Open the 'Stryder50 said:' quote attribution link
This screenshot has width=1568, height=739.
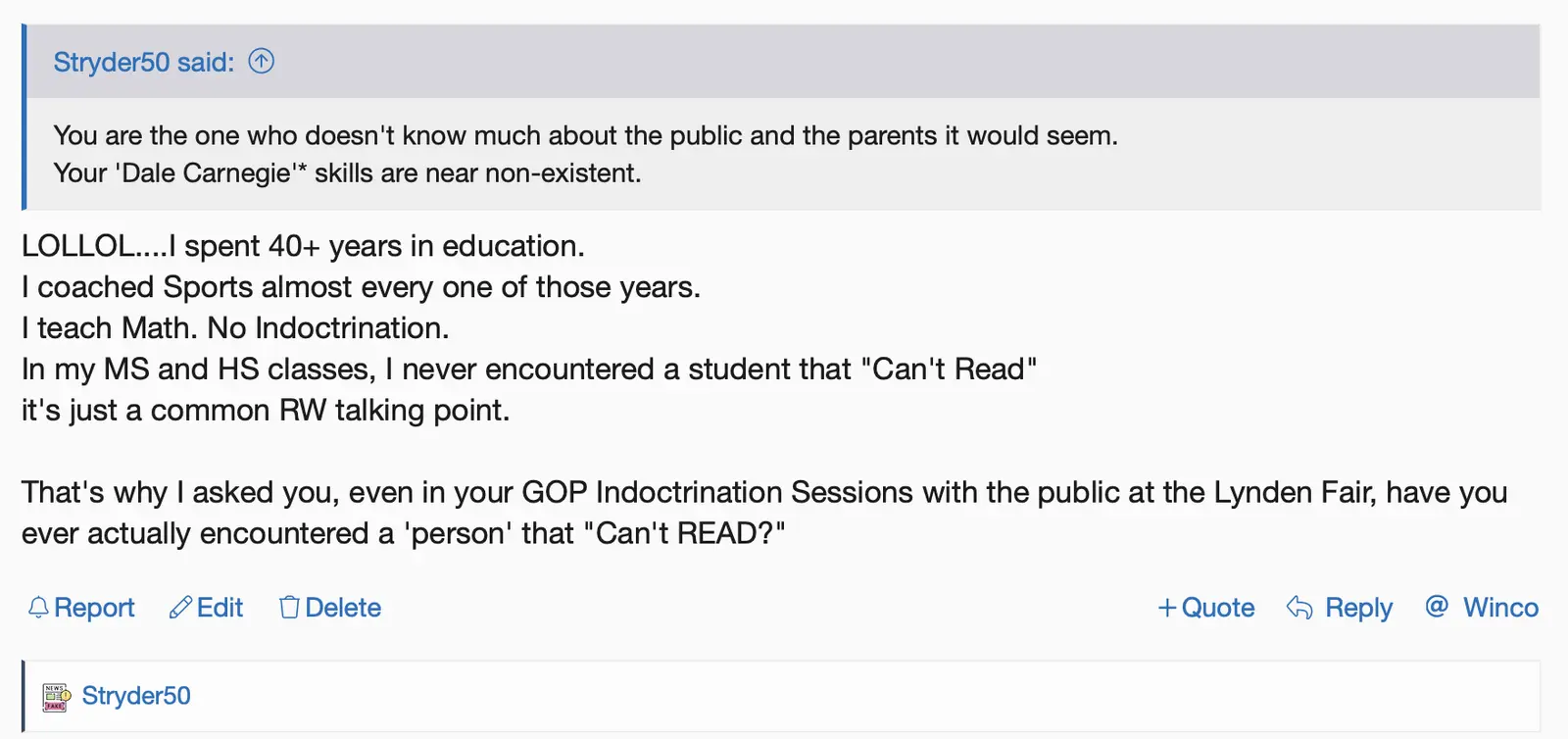pos(144,63)
